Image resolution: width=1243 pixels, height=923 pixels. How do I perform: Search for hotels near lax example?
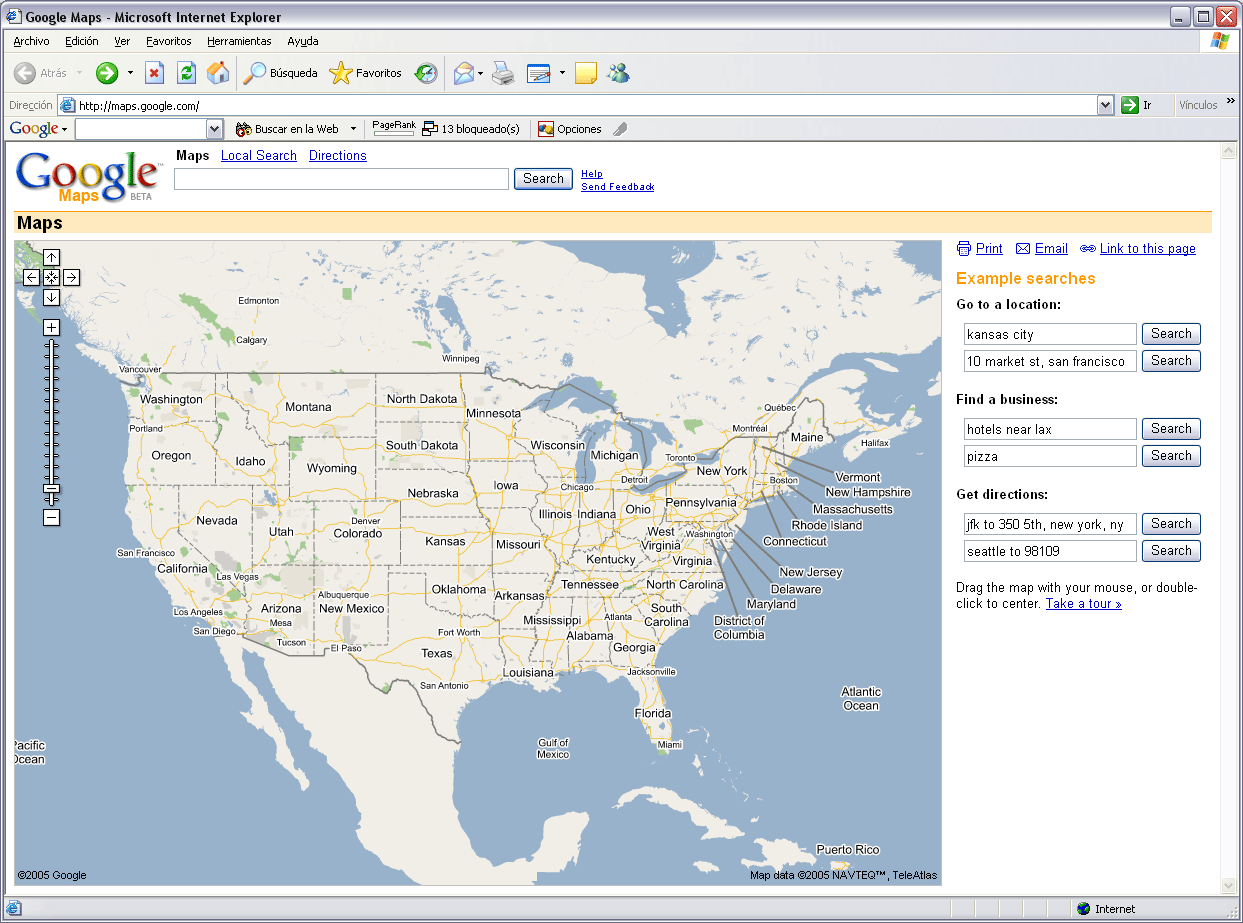pos(1171,429)
